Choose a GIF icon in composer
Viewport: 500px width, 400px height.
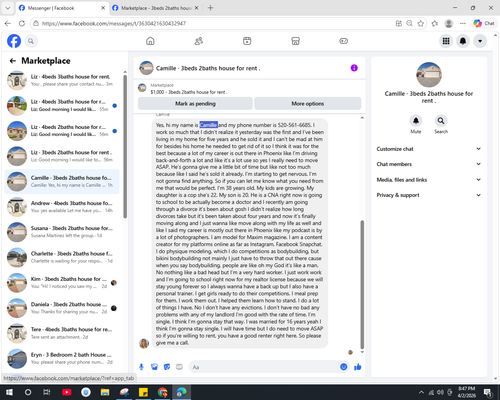tap(179, 367)
